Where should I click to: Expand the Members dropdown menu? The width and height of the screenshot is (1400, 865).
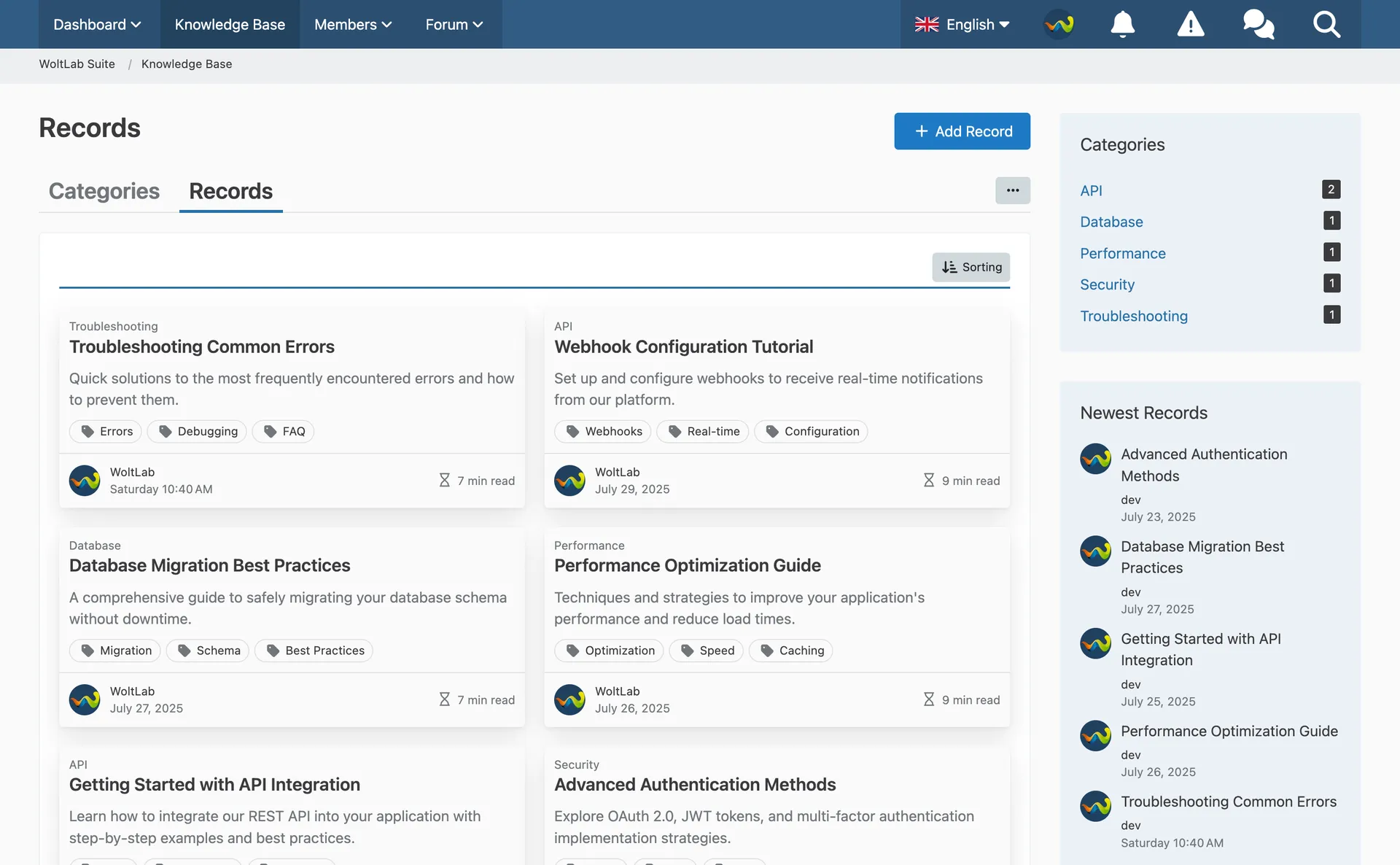(353, 24)
